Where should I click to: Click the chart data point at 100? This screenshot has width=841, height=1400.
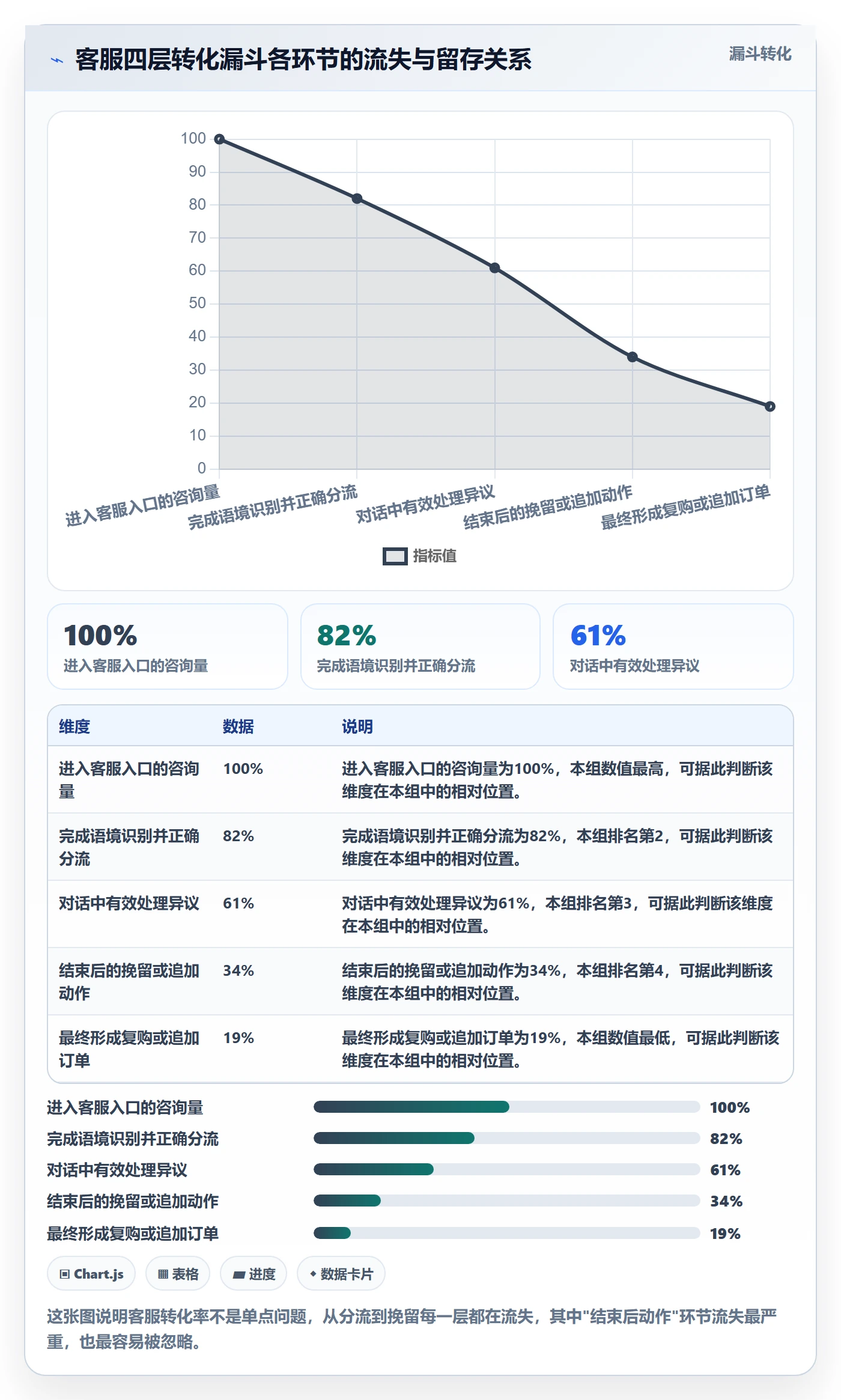[x=219, y=139]
